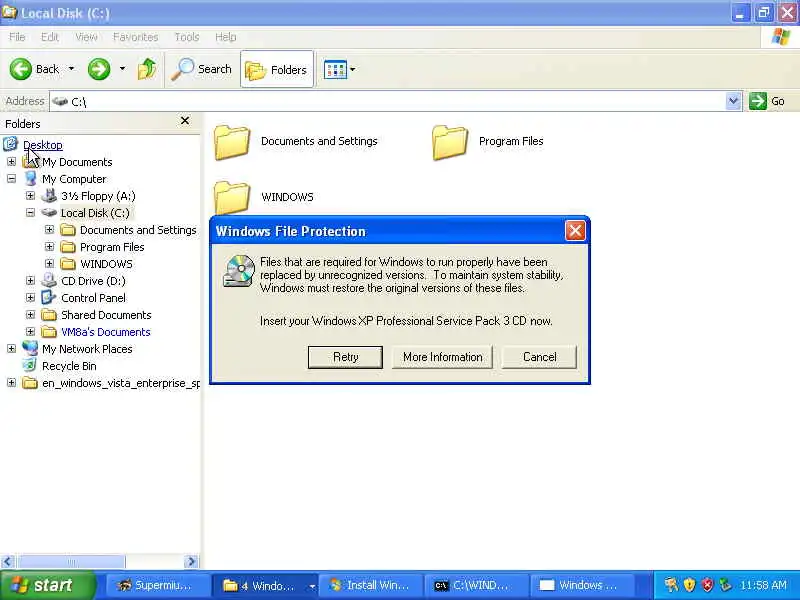Select the Control Panel icon in the tree
This screenshot has width=800, height=600.
coord(49,297)
